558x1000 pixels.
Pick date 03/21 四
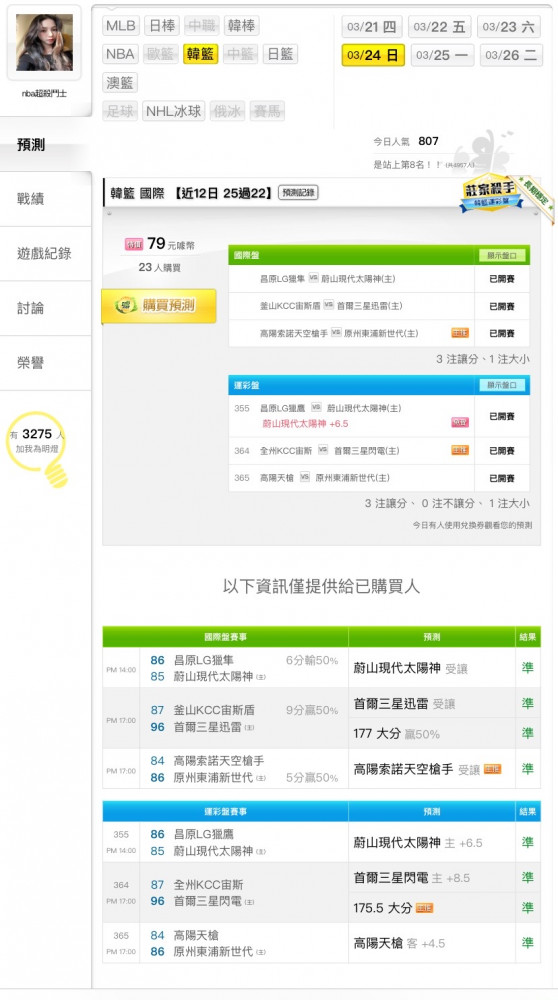point(372,27)
